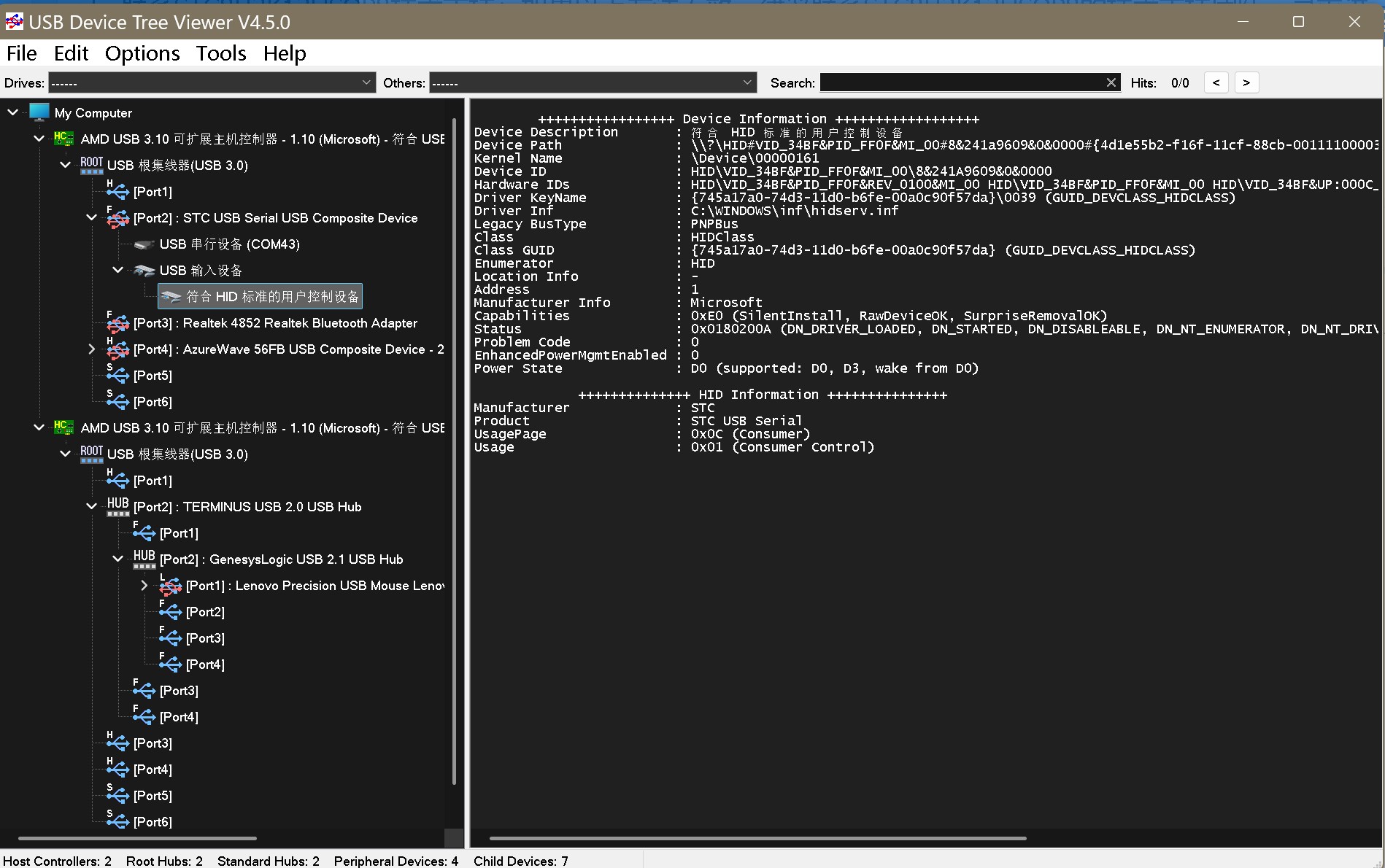Screen dimensions: 1385x868
Task: Click the details pane horizontal scrollbar
Action: [x=757, y=838]
